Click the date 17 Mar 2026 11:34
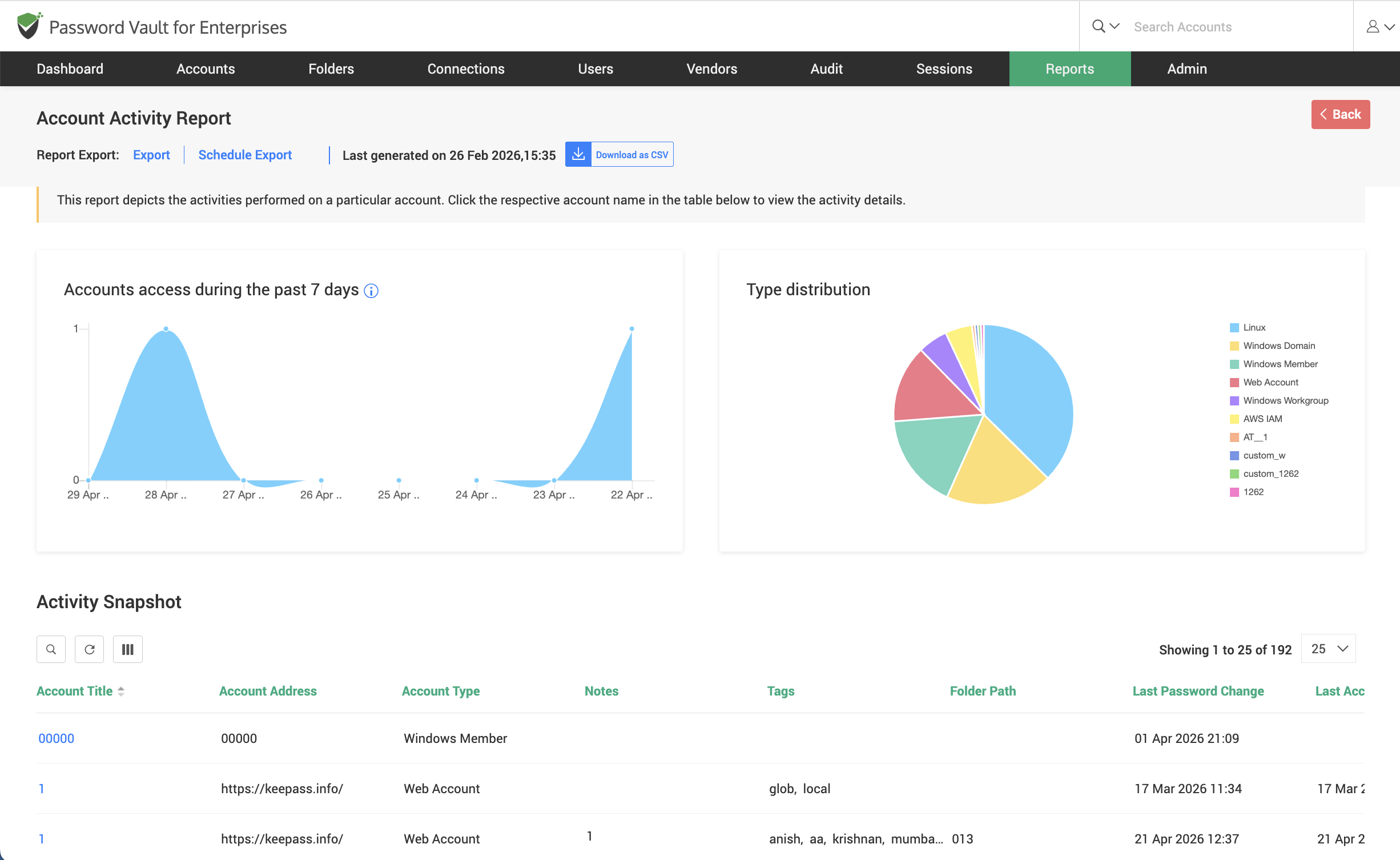The image size is (1400, 860). (x=1188, y=789)
